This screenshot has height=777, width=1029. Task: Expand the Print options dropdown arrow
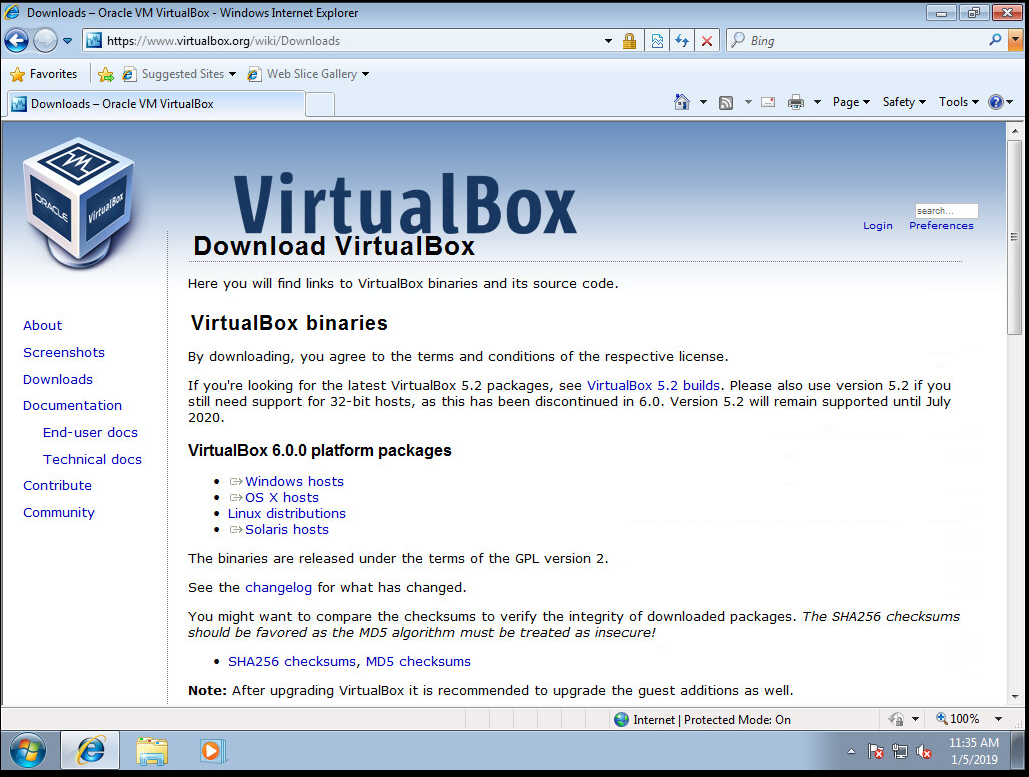tap(817, 102)
